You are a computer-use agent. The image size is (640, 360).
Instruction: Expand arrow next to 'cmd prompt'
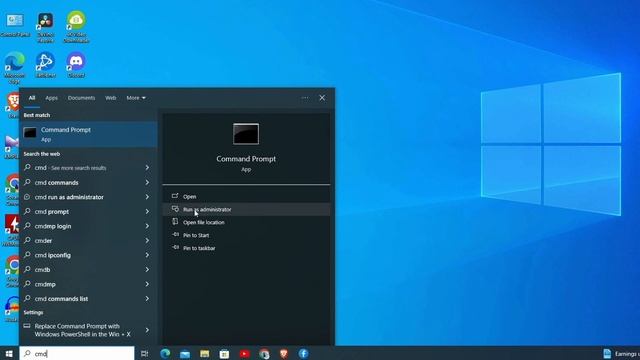147,211
